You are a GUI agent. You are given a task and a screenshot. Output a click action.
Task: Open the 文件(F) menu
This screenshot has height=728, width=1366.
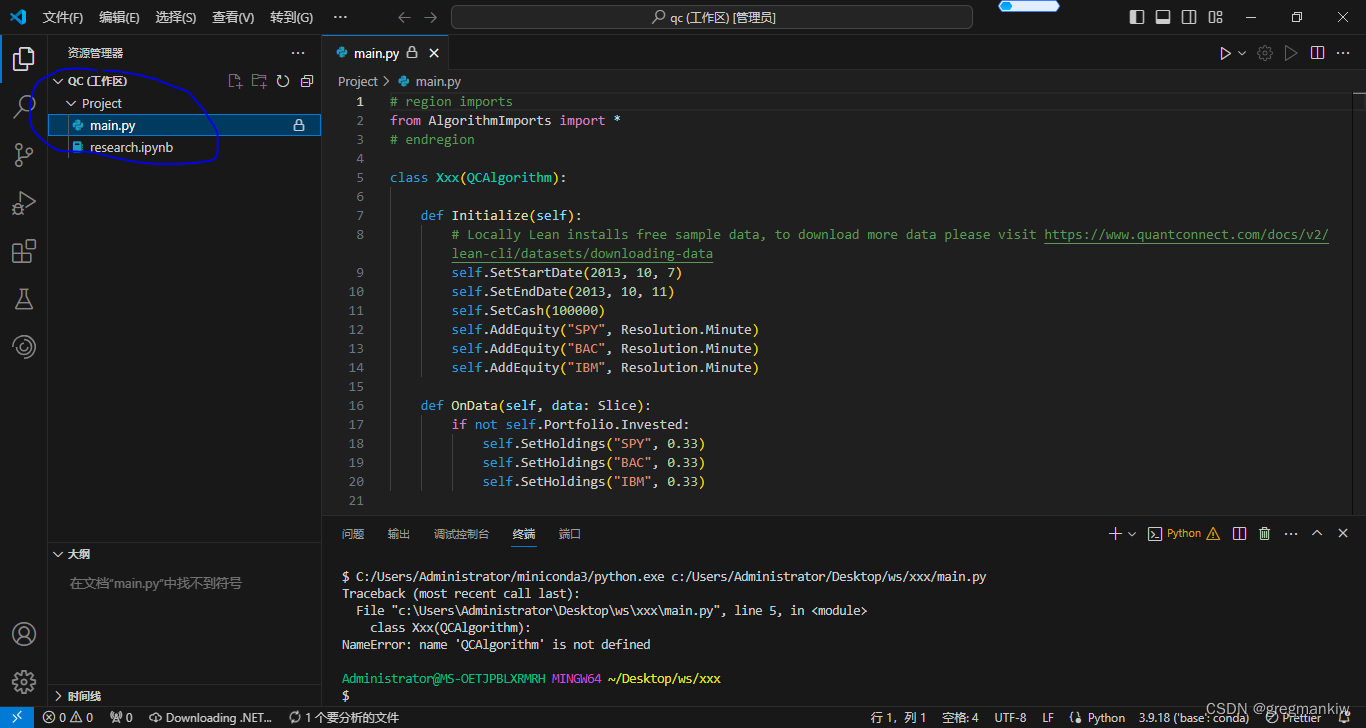click(x=63, y=17)
